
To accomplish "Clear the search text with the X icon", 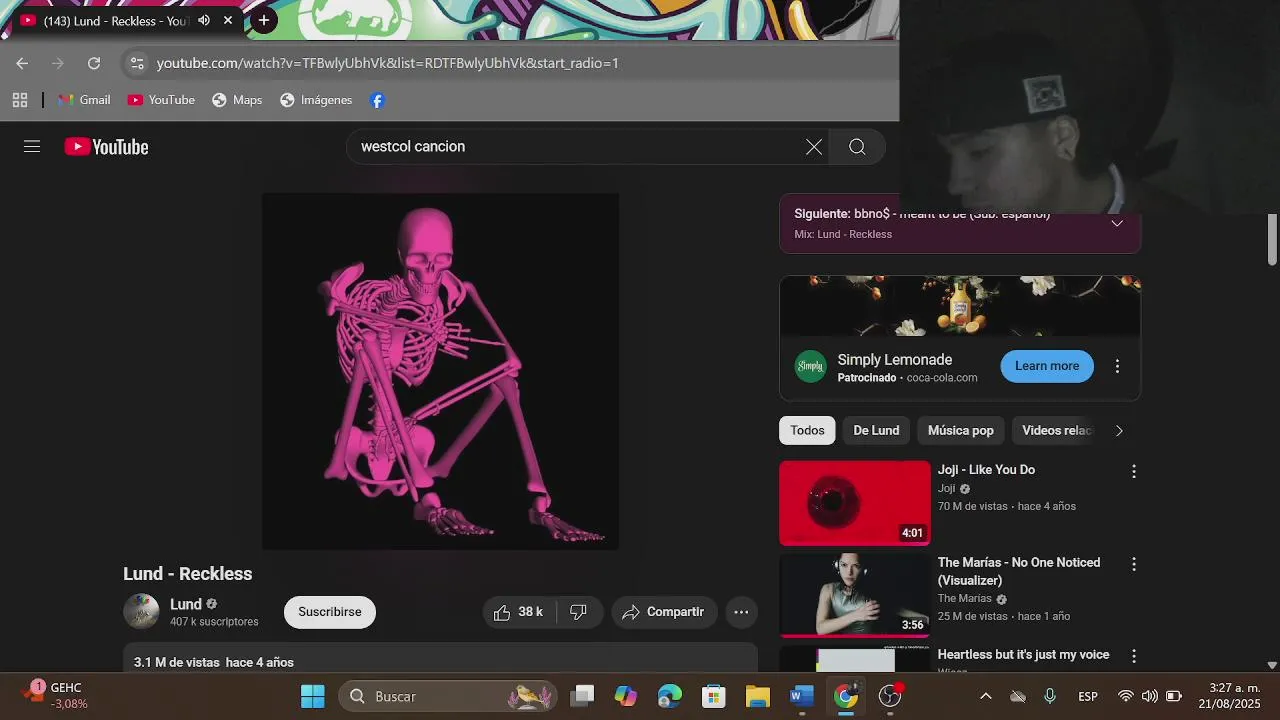I will point(814,147).
